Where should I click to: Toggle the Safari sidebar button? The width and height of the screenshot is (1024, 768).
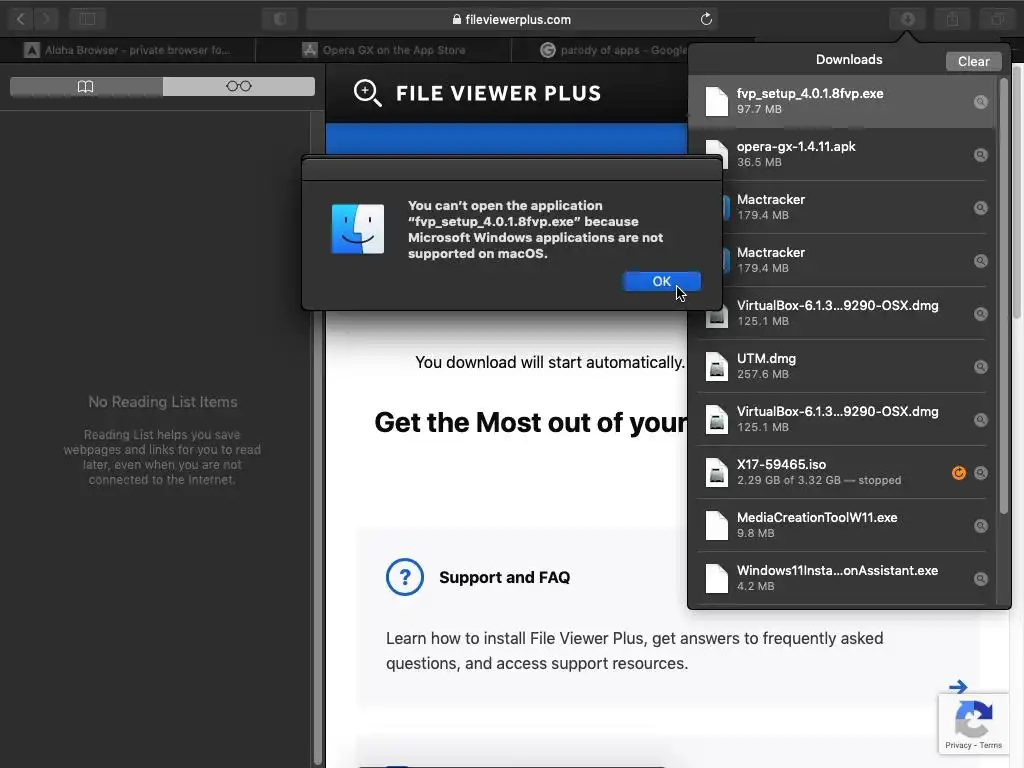coord(88,19)
